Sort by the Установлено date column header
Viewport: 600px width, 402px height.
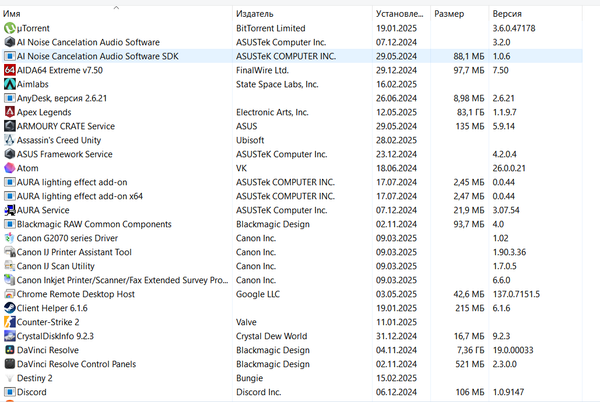point(399,14)
